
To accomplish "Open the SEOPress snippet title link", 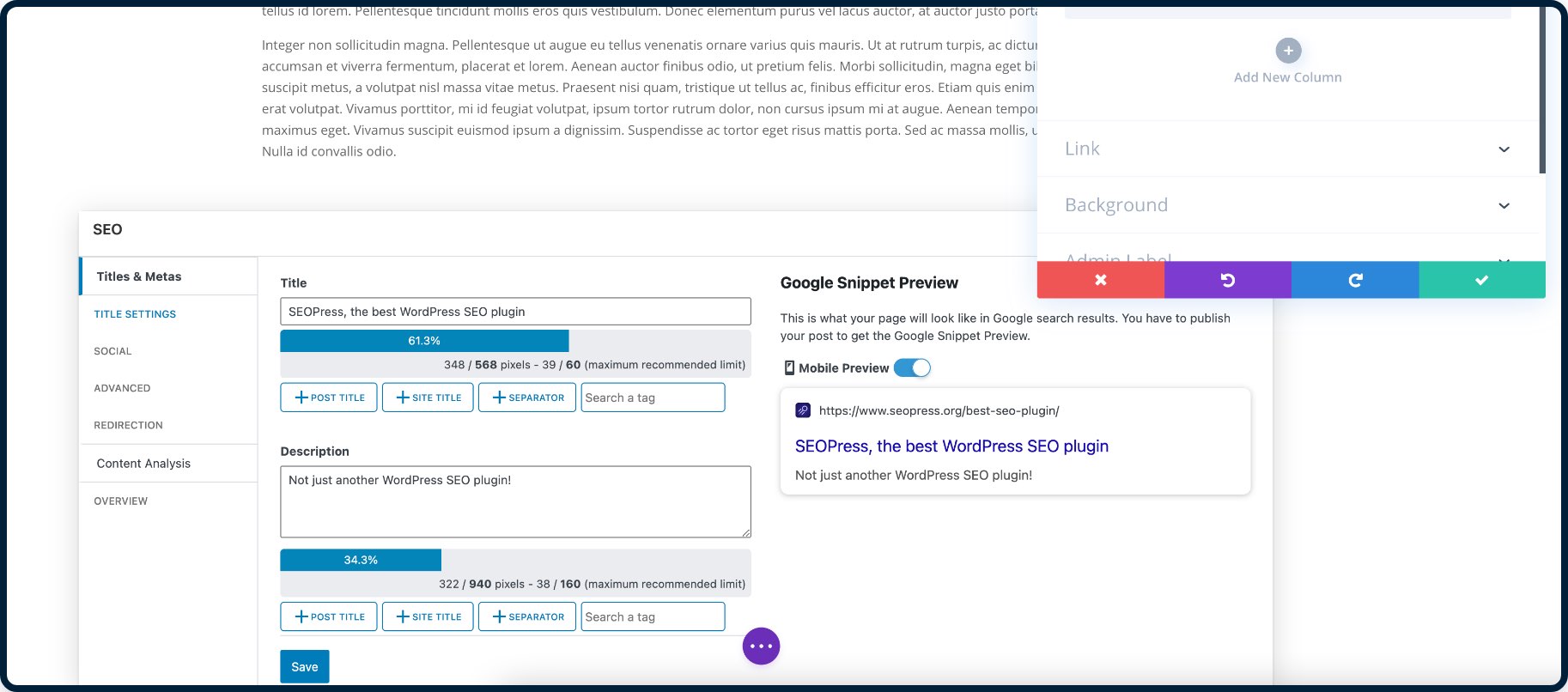I will click(x=951, y=446).
